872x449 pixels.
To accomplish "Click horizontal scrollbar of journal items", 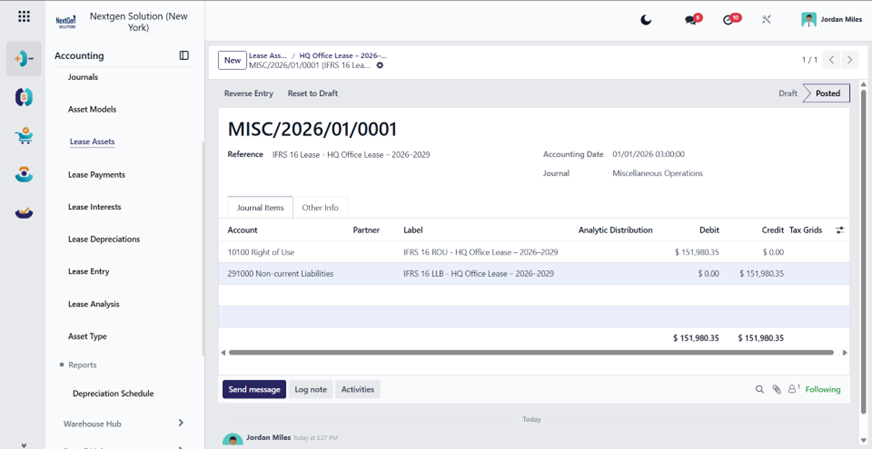I will click(x=531, y=352).
